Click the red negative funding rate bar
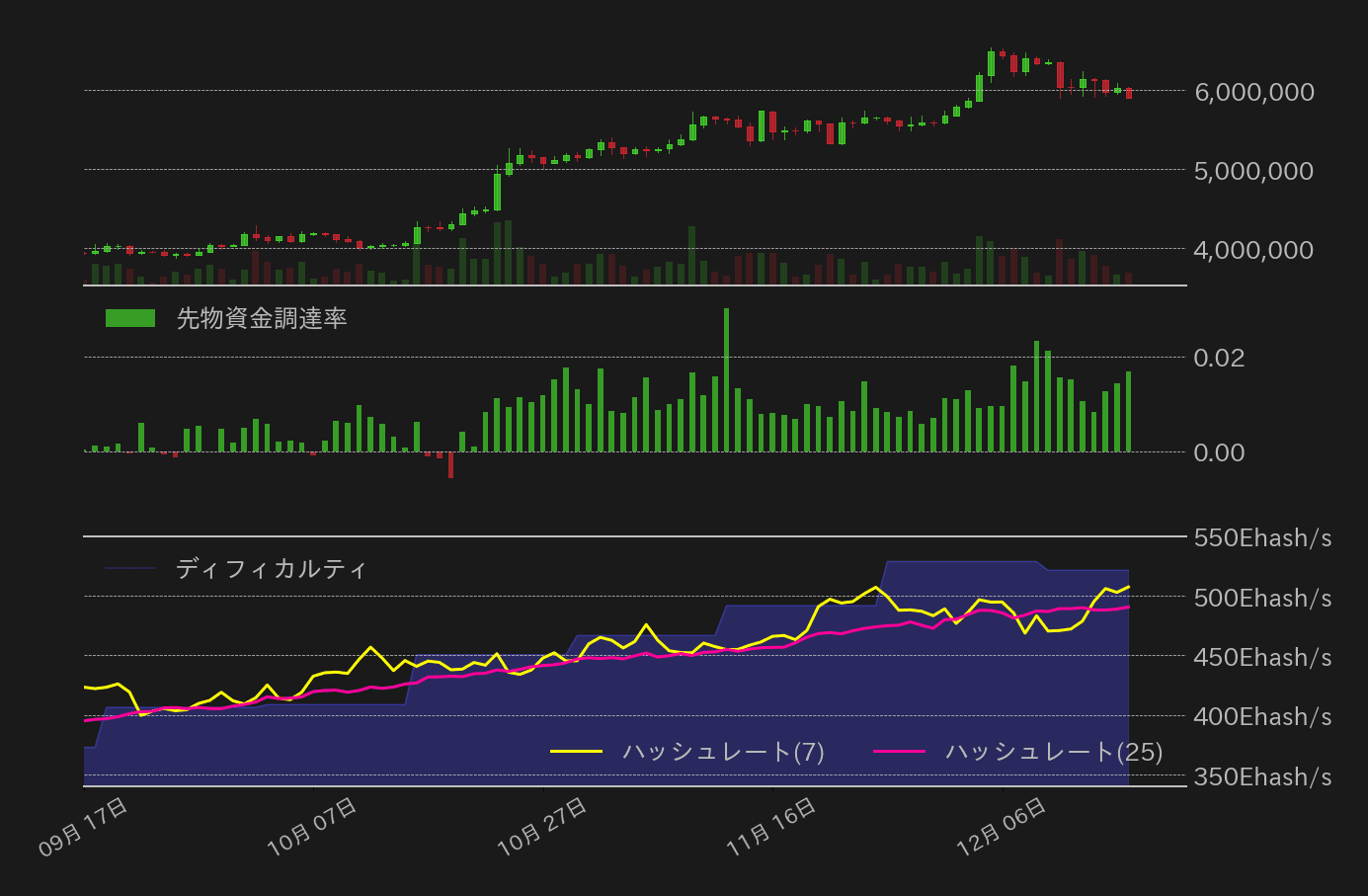The image size is (1368, 896). (x=452, y=466)
